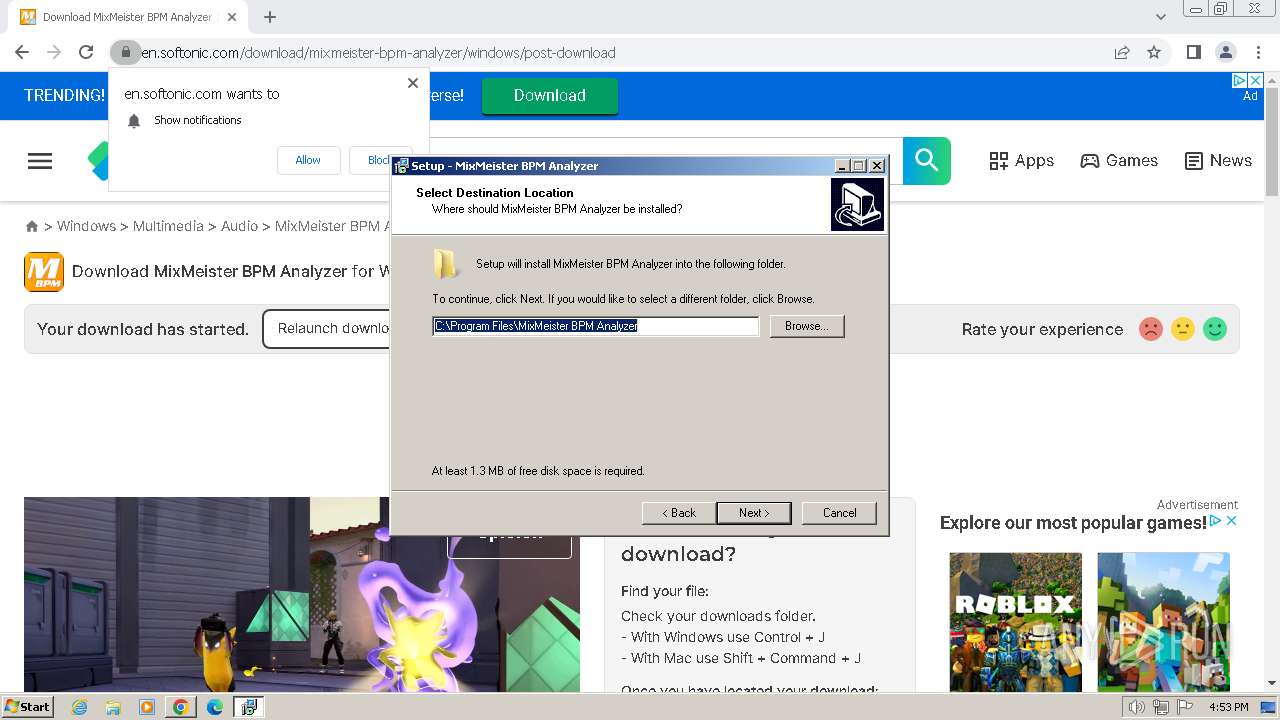Go to Softonic home breadcrumb icon
1280x720 pixels.
pos(32,227)
